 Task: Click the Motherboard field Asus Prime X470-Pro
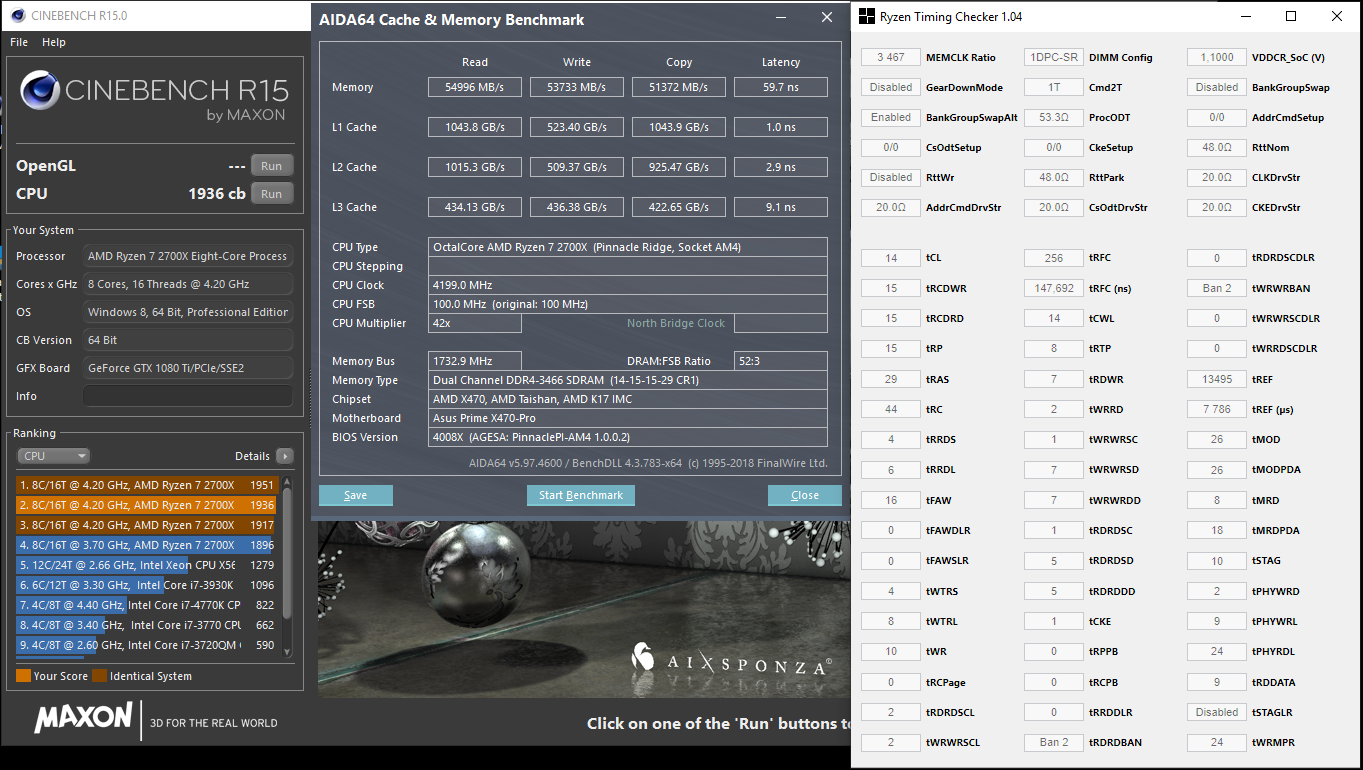pyautogui.click(x=627, y=418)
